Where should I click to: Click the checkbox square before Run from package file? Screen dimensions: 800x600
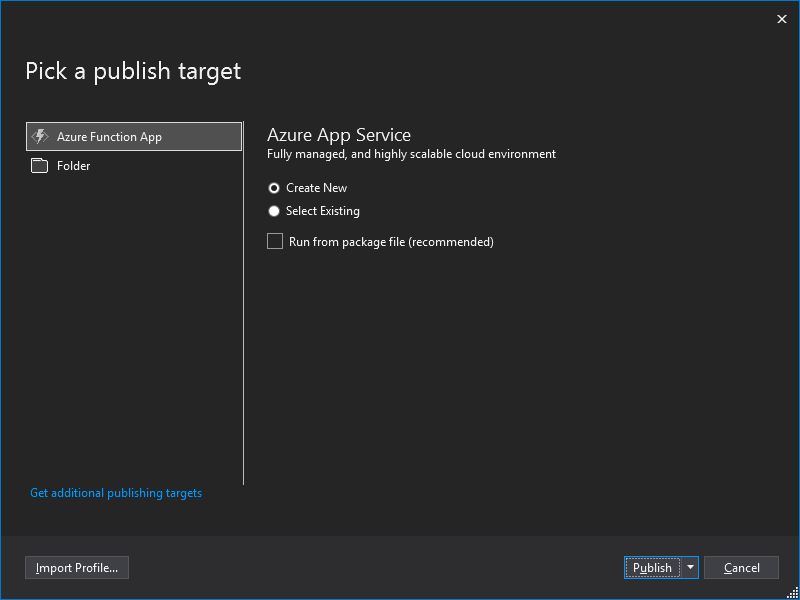(x=275, y=241)
